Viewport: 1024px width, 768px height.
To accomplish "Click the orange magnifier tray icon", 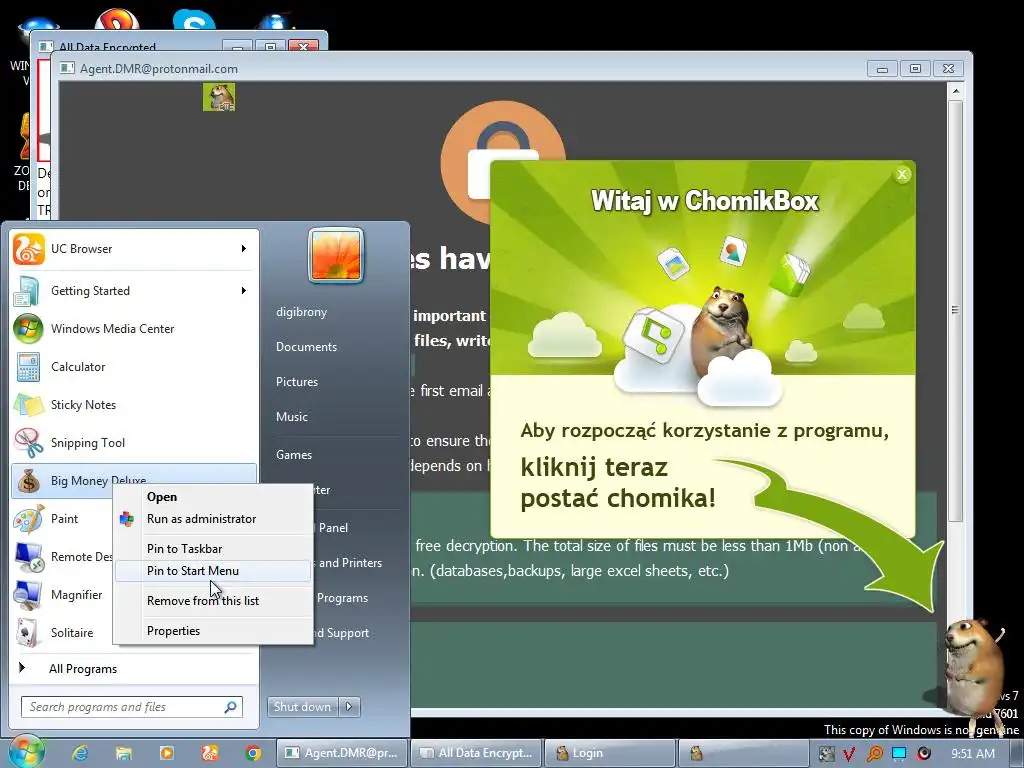I will click(874, 754).
